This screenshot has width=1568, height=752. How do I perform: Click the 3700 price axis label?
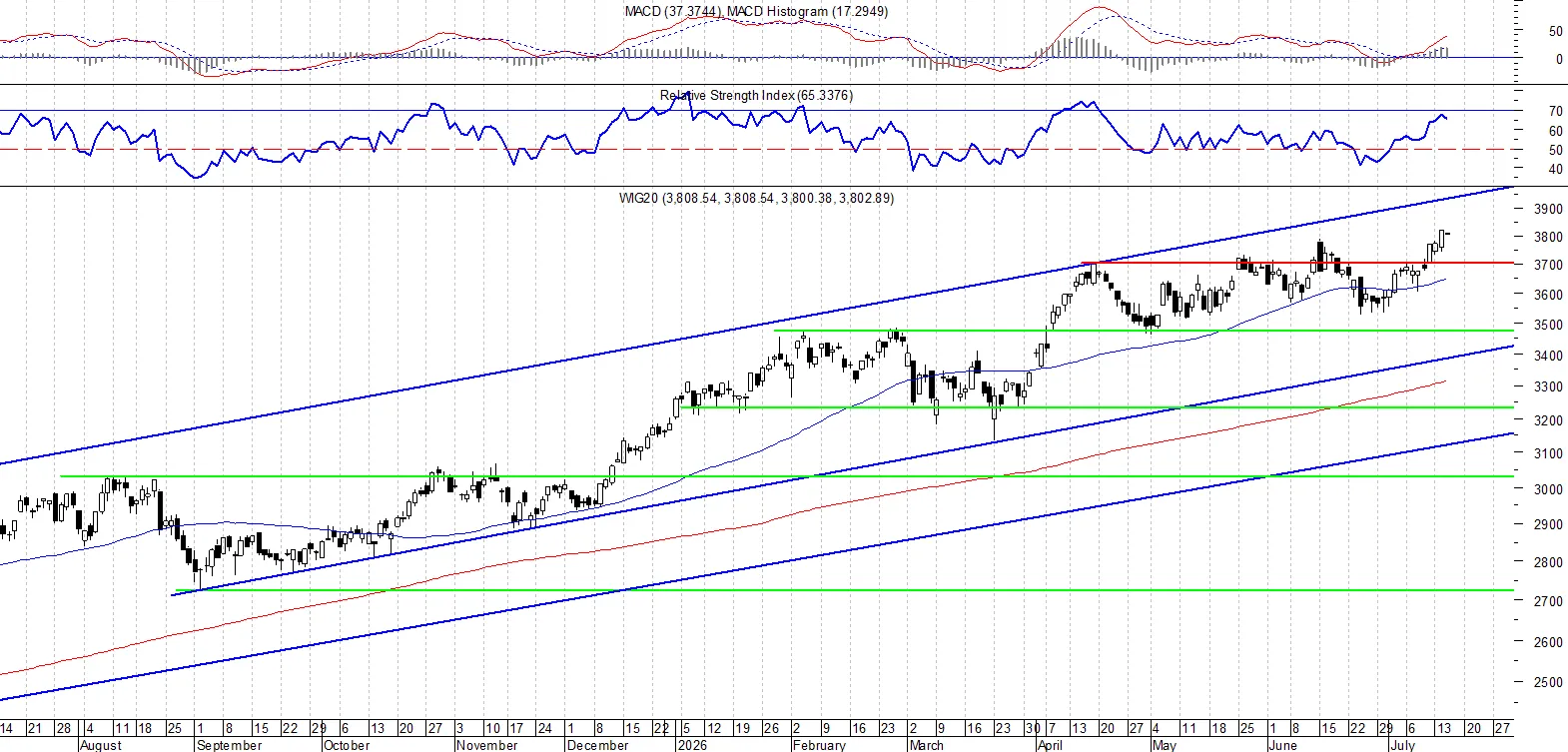(1548, 265)
